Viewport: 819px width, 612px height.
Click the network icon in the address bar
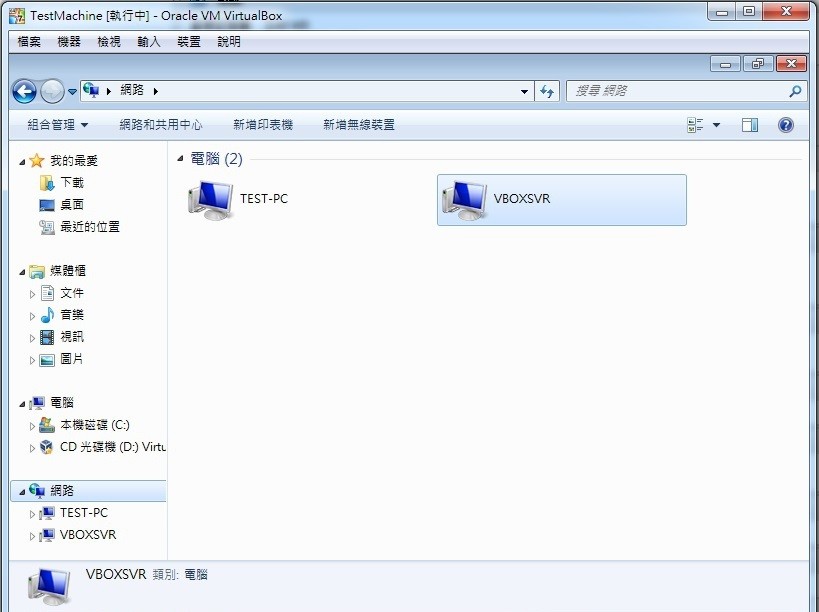coord(91,90)
